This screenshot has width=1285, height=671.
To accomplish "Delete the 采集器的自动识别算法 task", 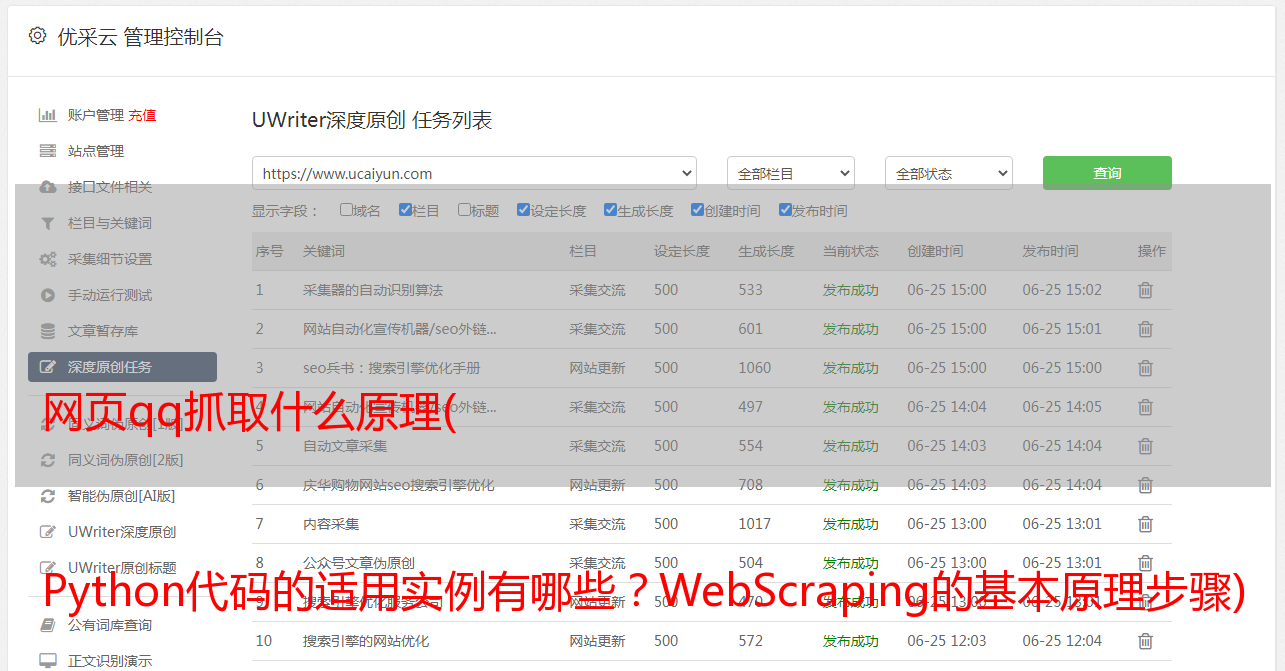I will coord(1145,290).
